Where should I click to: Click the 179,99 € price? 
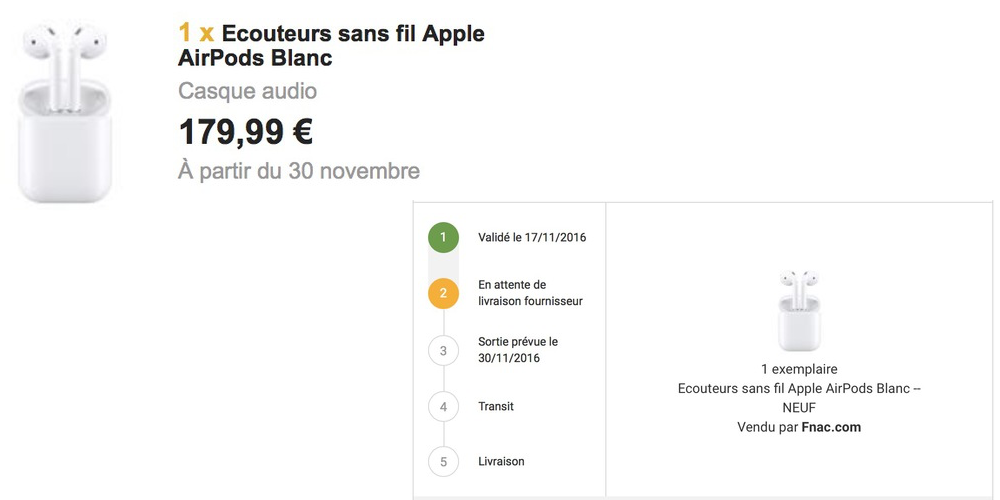(246, 132)
